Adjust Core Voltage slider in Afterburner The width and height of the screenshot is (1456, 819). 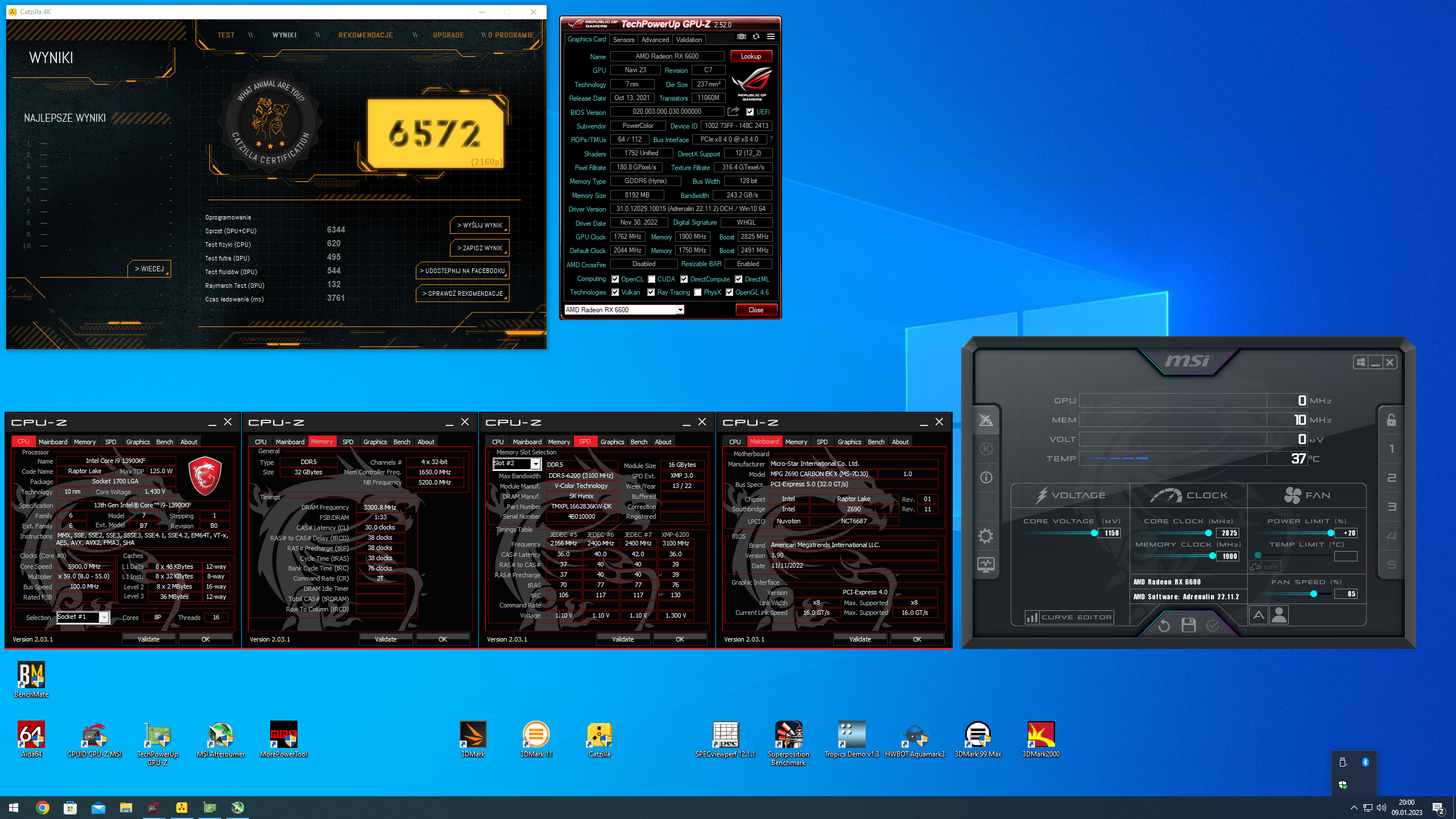click(x=1094, y=533)
